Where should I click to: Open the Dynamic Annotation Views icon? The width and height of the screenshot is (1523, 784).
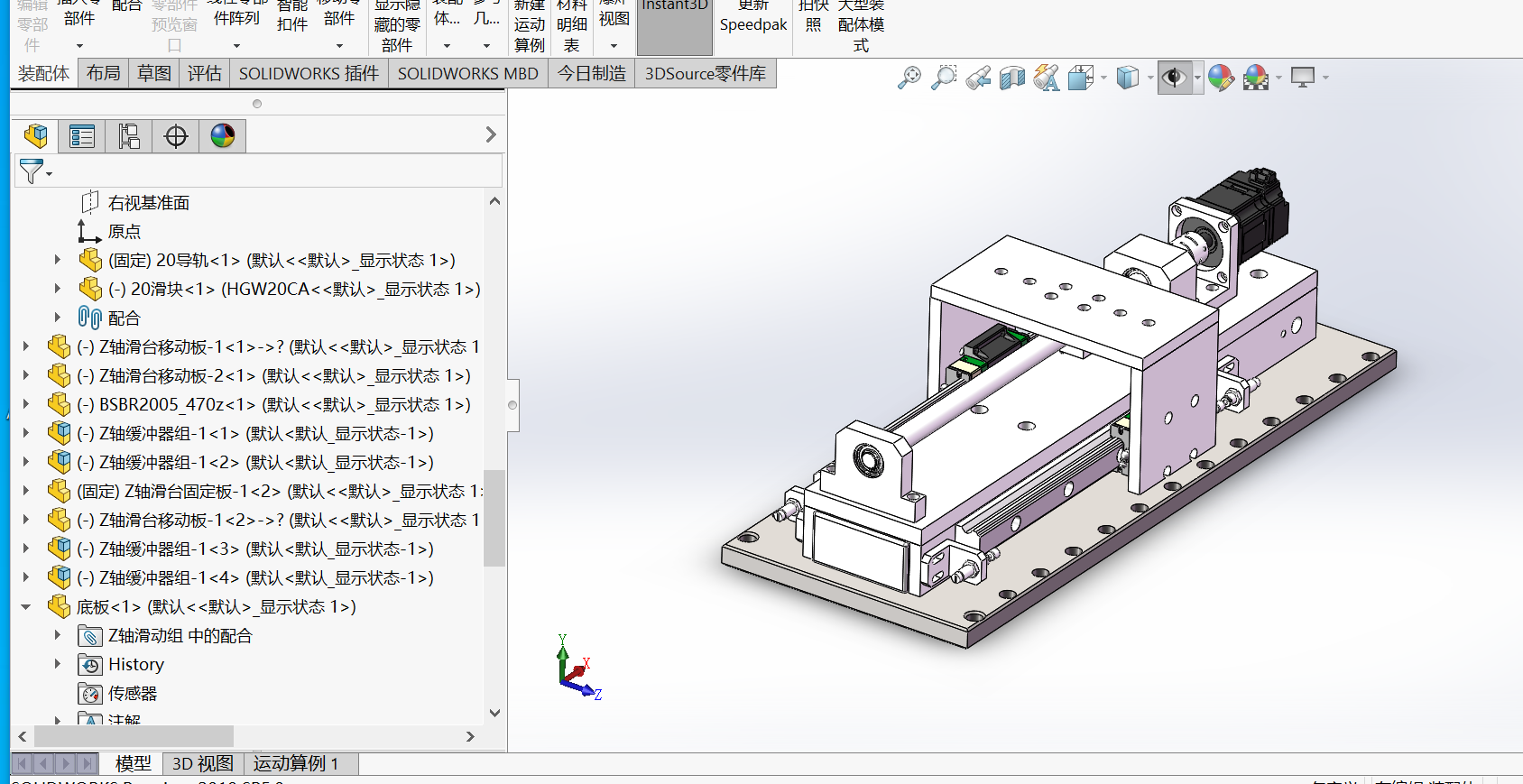[x=1047, y=78]
